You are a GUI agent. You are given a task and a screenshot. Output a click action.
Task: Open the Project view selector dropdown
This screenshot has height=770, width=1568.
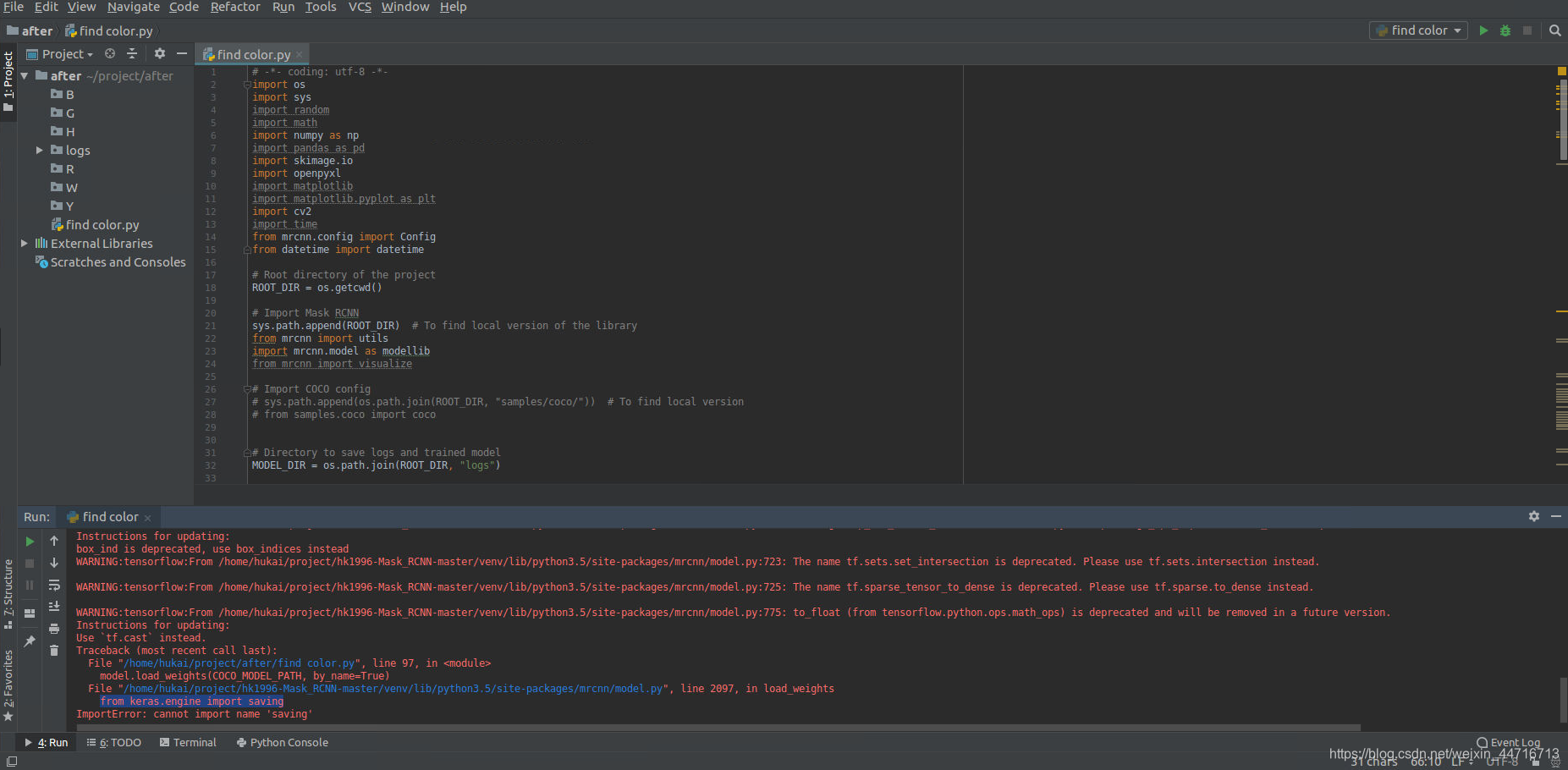pos(60,54)
